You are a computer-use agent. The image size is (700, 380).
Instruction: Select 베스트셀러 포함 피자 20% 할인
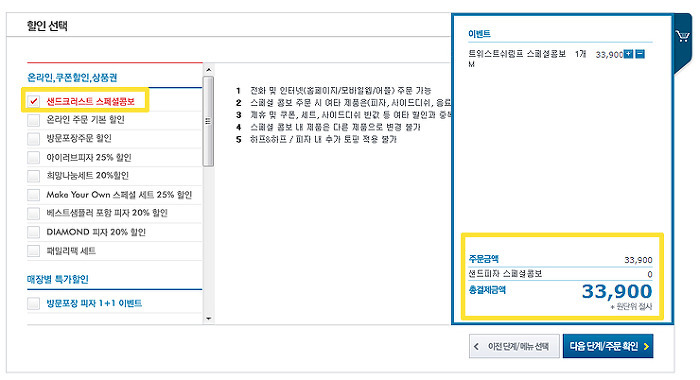[x=33, y=213]
